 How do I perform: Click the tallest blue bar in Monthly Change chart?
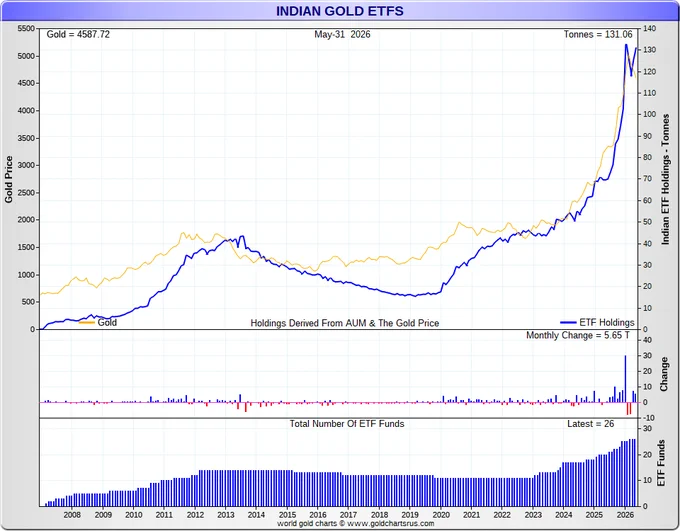[x=625, y=379]
